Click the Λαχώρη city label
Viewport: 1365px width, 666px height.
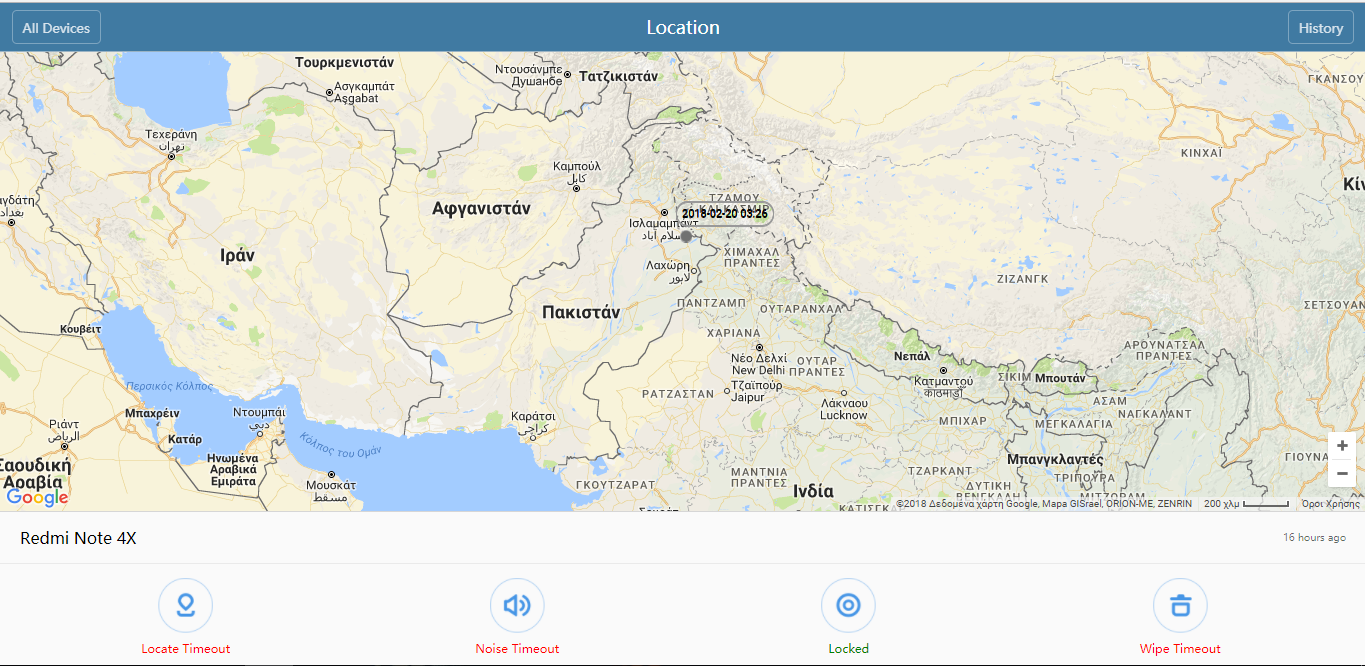pos(668,266)
